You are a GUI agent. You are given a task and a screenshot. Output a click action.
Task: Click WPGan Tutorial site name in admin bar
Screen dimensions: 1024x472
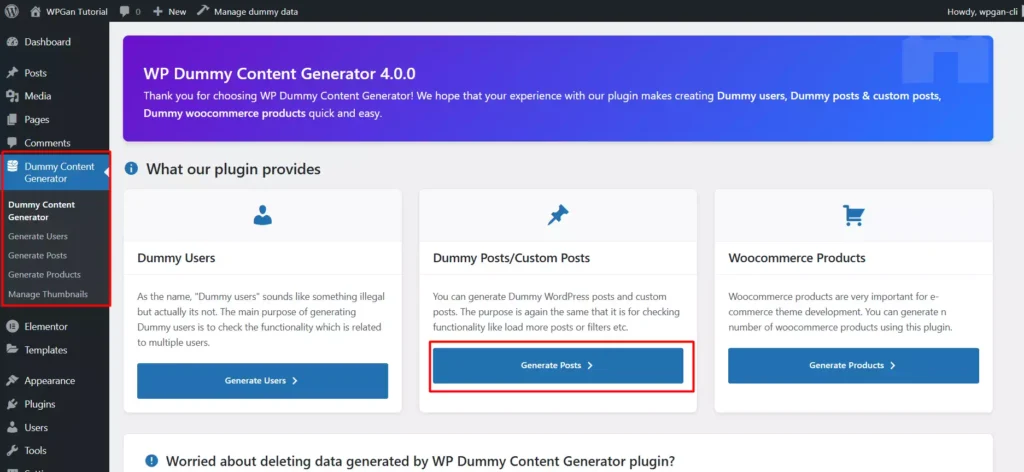click(x=77, y=11)
